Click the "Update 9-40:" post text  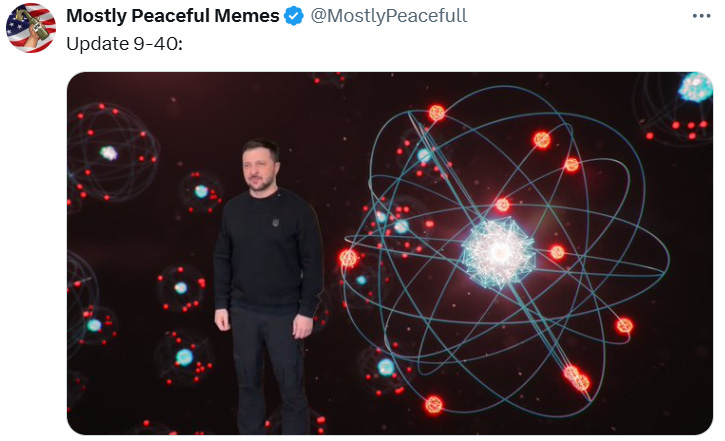click(x=124, y=44)
